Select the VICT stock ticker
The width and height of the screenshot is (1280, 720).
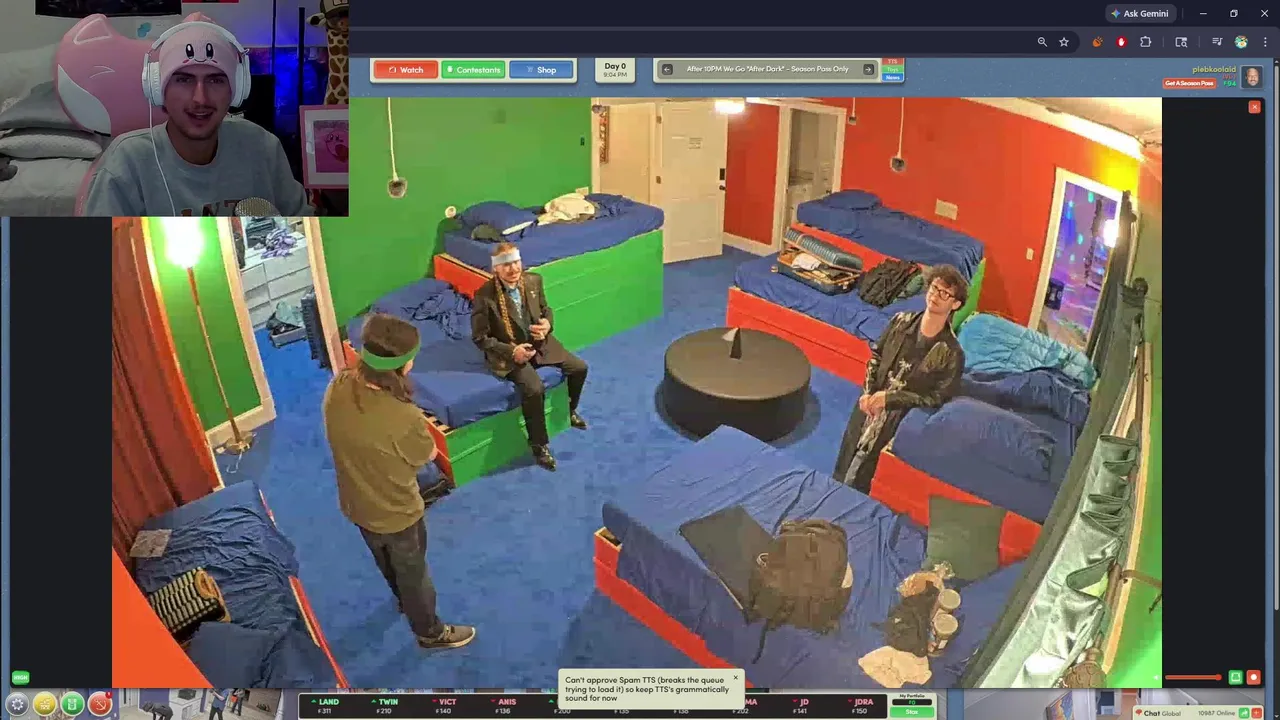point(444,706)
